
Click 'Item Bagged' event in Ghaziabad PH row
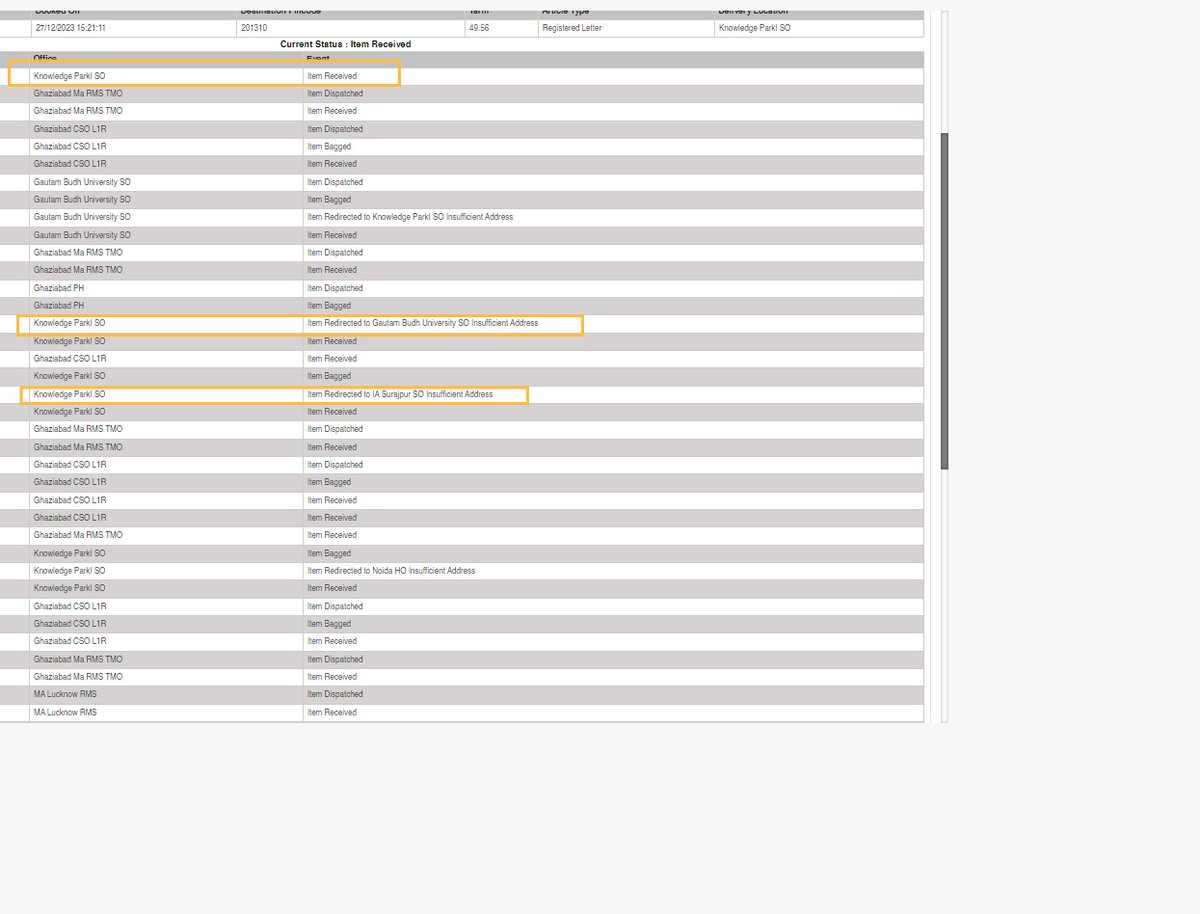click(329, 305)
